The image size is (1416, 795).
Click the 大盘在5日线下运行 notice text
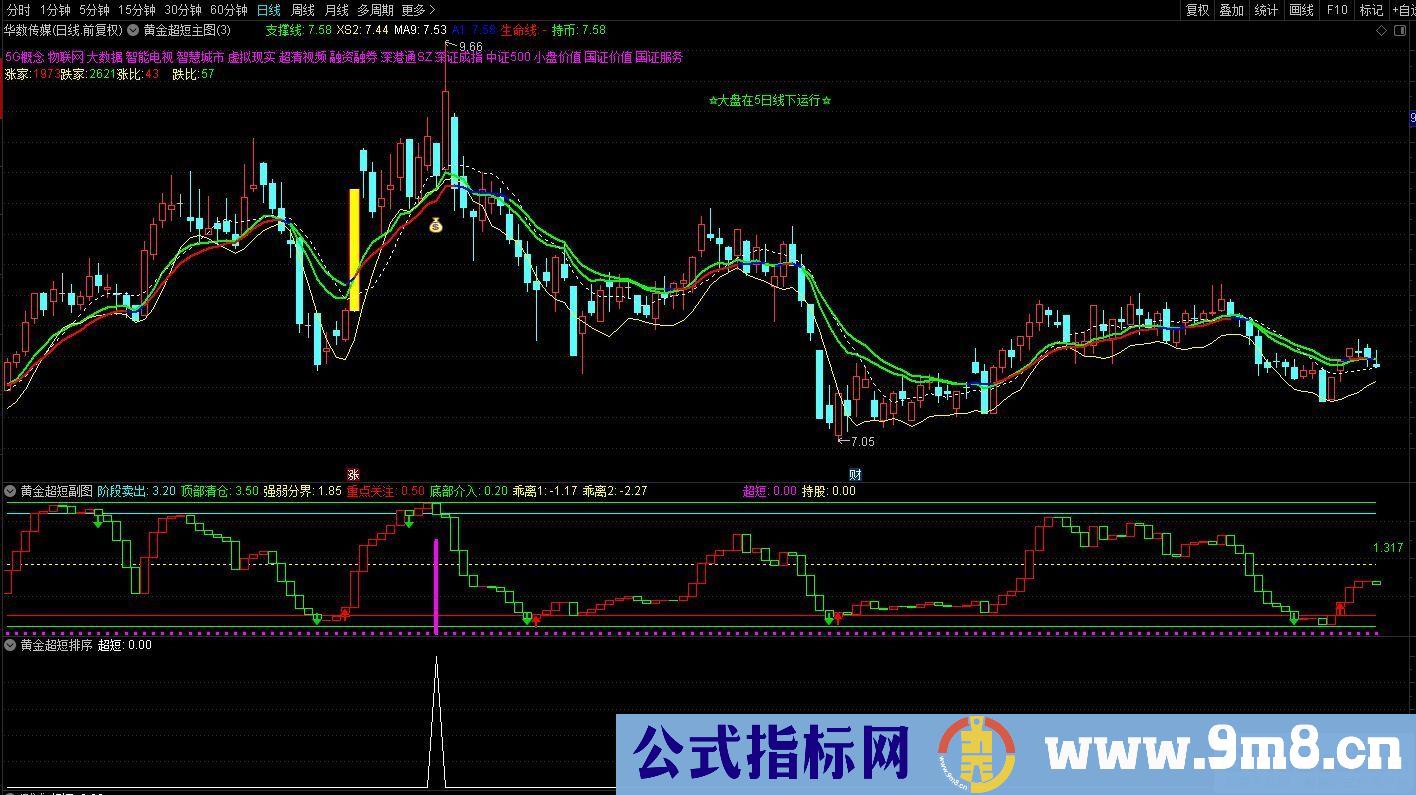click(x=770, y=100)
